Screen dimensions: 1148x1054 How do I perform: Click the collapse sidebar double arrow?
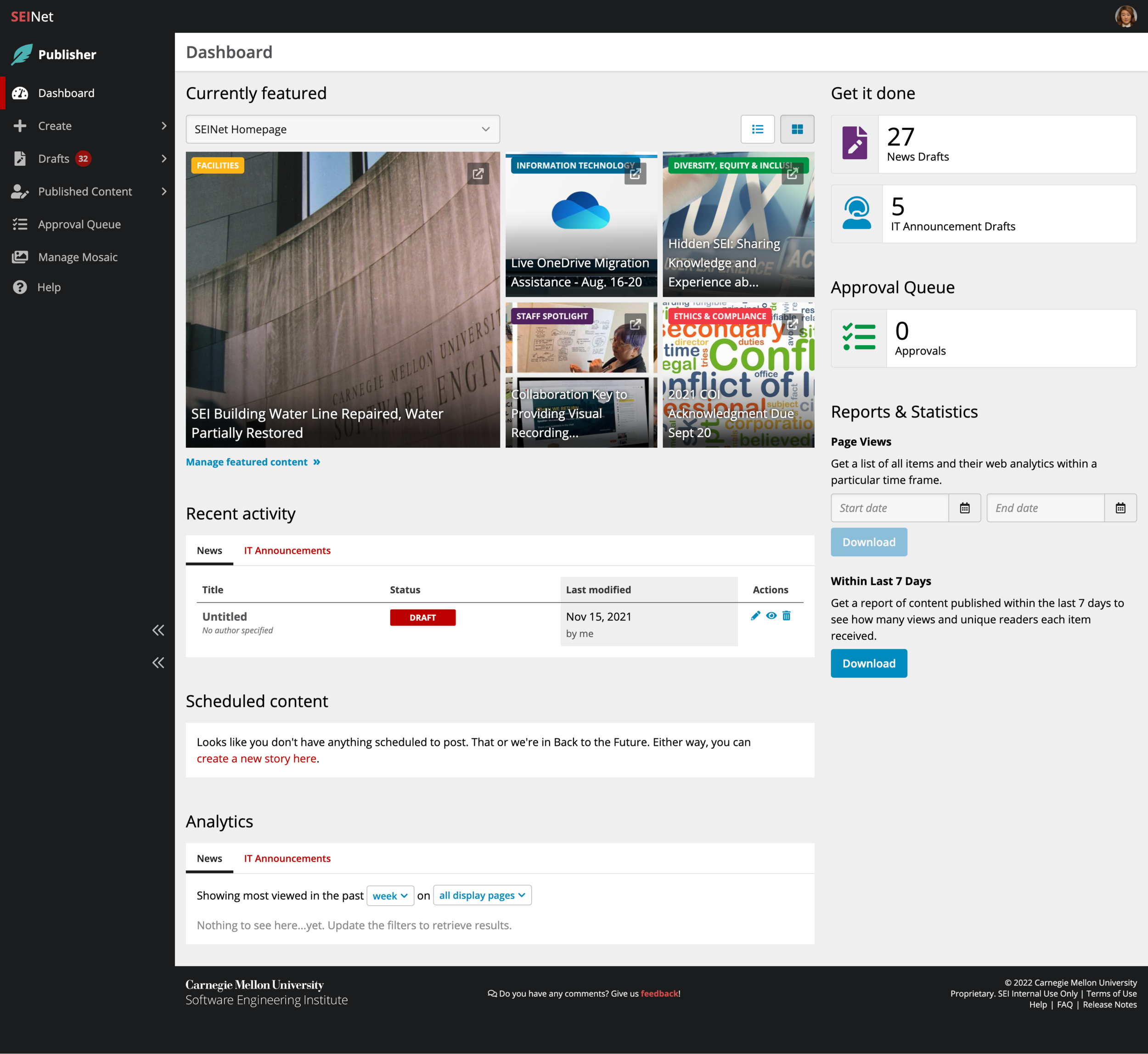tap(158, 629)
